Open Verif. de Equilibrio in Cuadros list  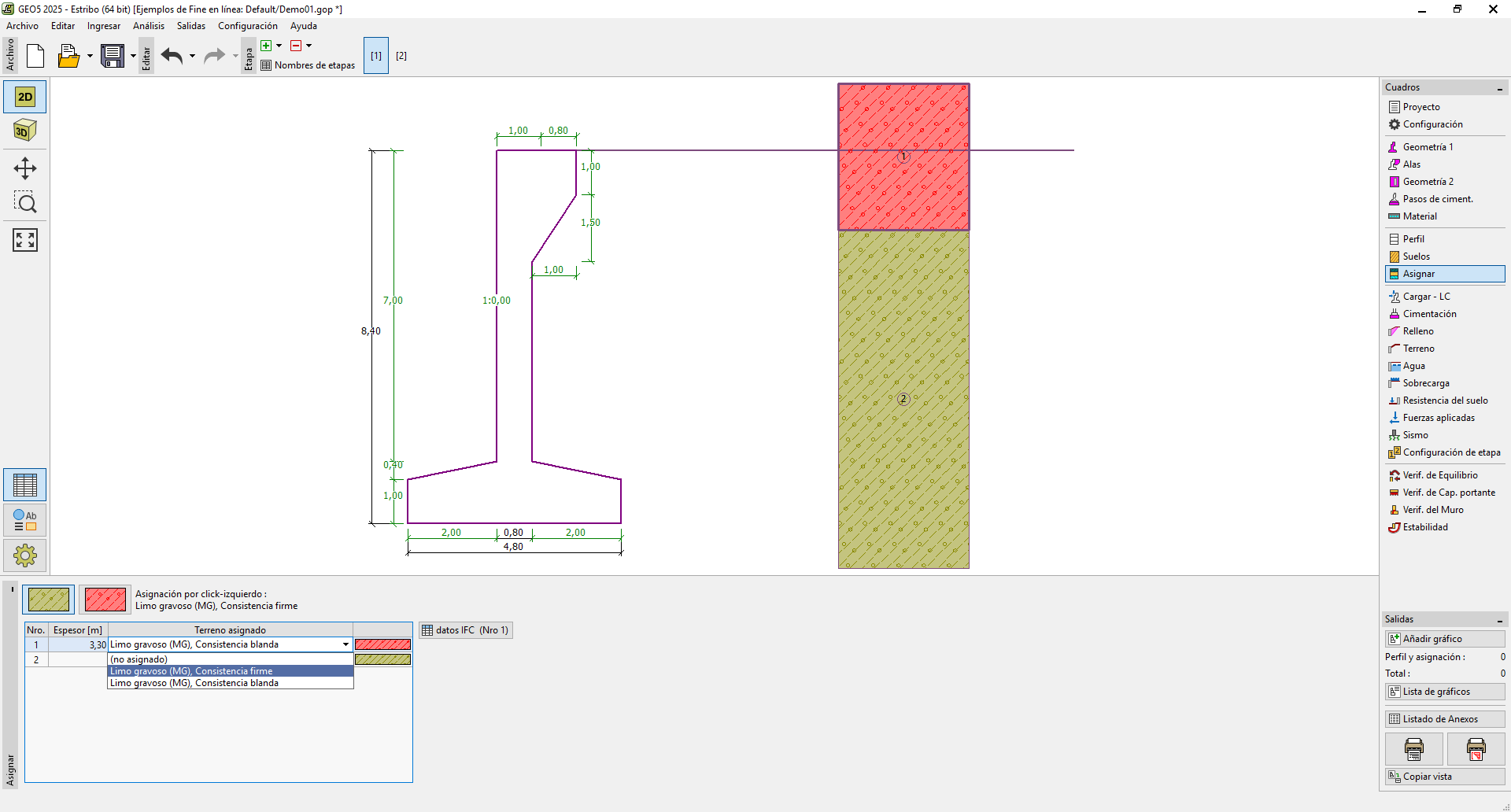(x=1439, y=475)
